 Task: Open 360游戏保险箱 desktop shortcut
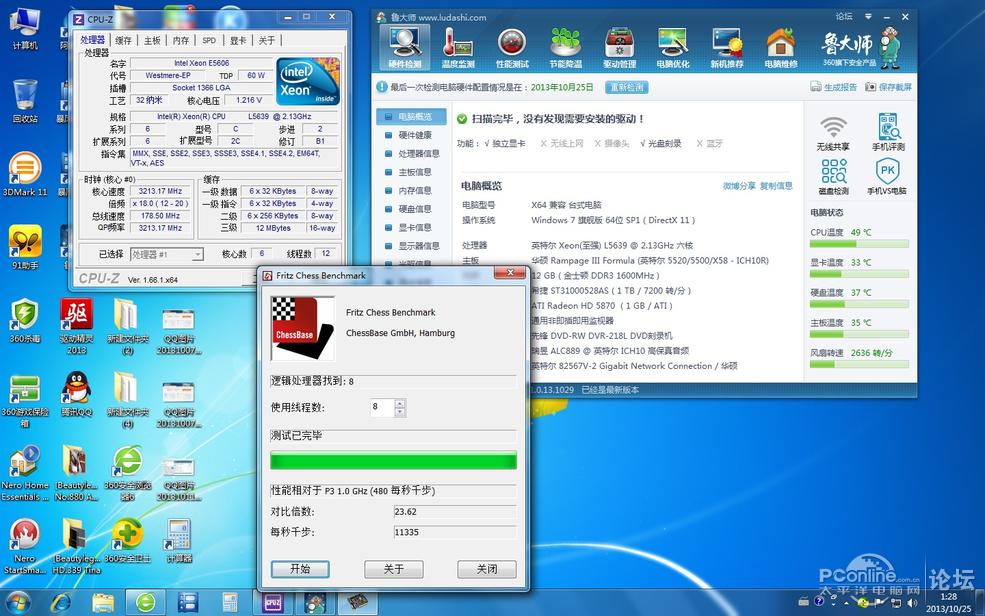click(24, 400)
